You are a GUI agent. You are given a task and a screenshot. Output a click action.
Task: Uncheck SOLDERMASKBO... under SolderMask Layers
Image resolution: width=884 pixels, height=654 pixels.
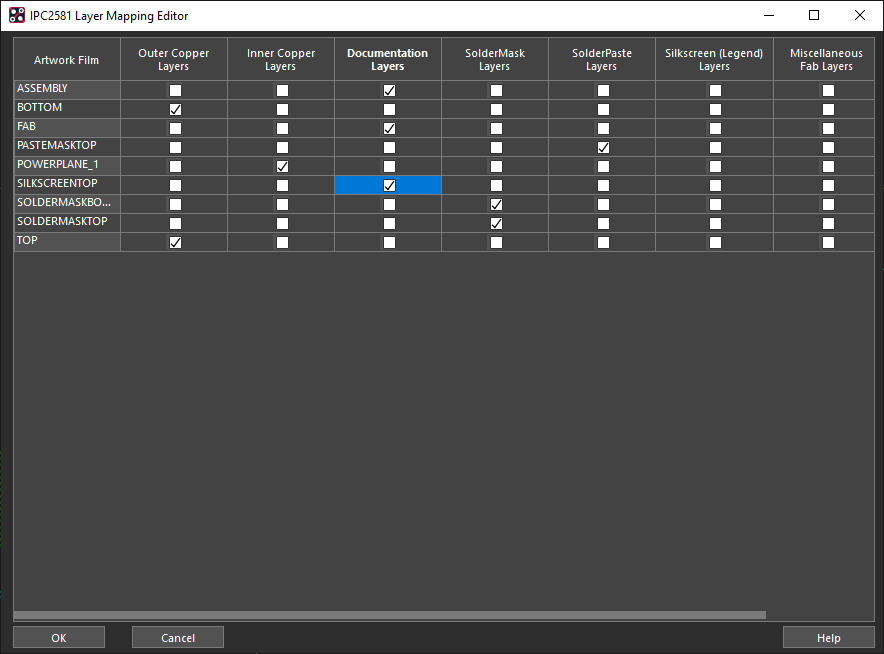click(x=496, y=204)
